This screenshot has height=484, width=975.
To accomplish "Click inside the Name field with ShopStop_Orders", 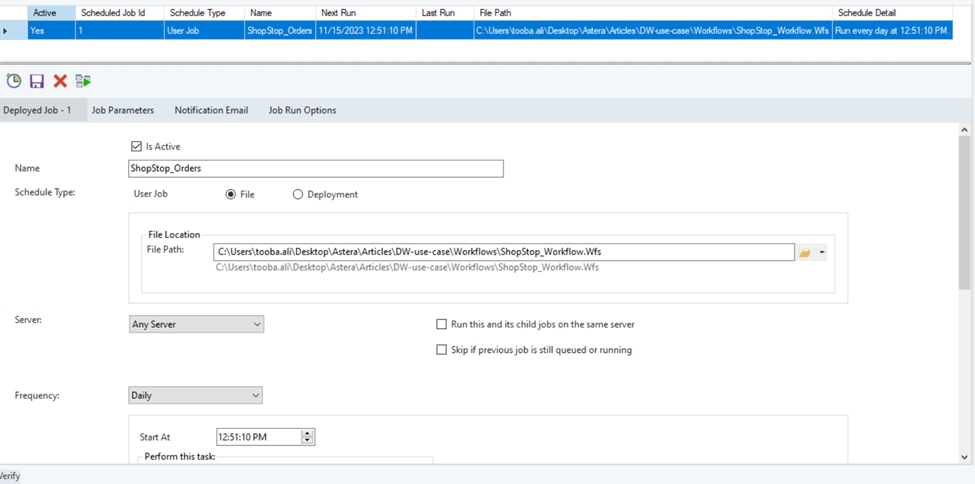I will pos(315,168).
